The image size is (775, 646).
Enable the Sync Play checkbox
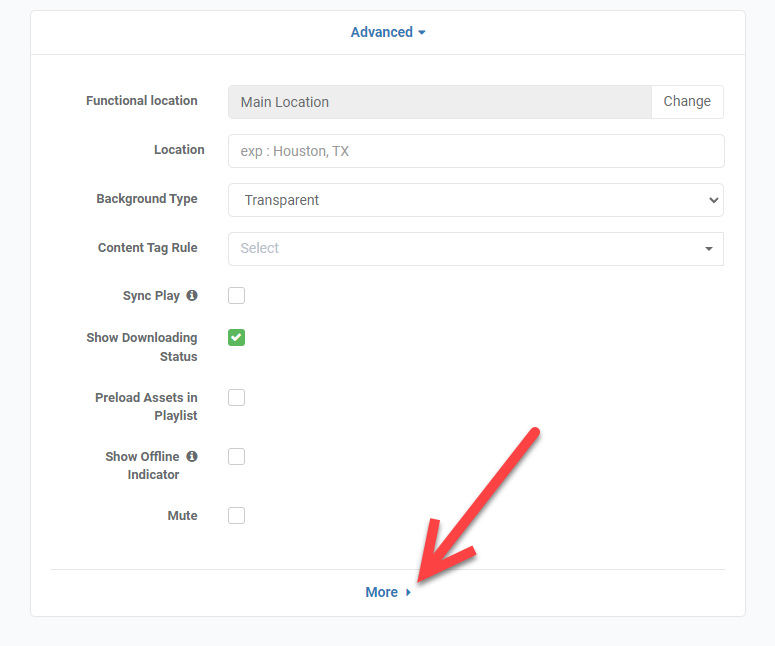coord(236,296)
